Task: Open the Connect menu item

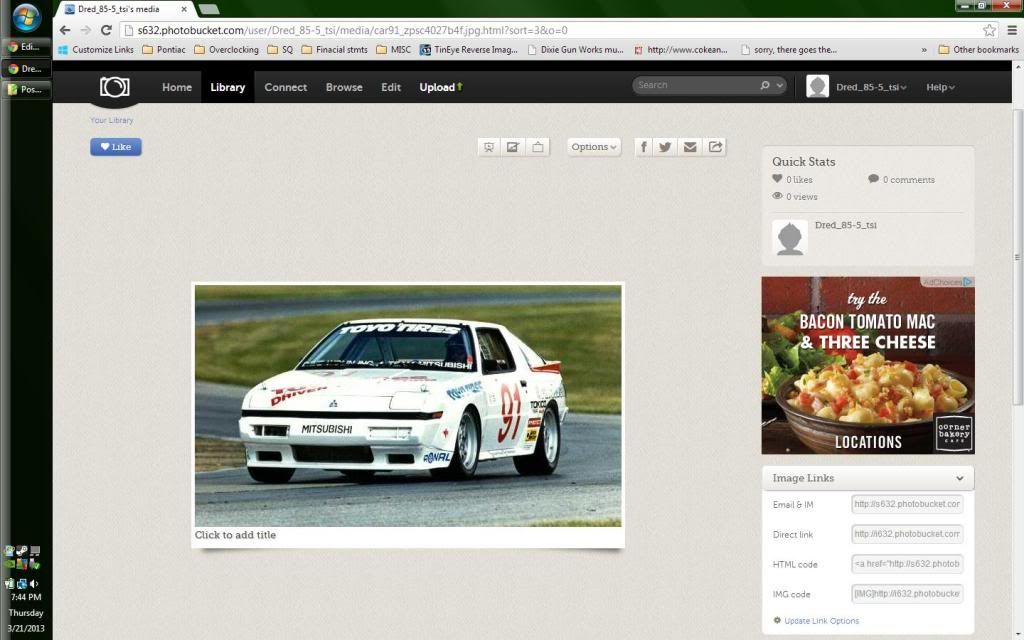Action: point(285,87)
